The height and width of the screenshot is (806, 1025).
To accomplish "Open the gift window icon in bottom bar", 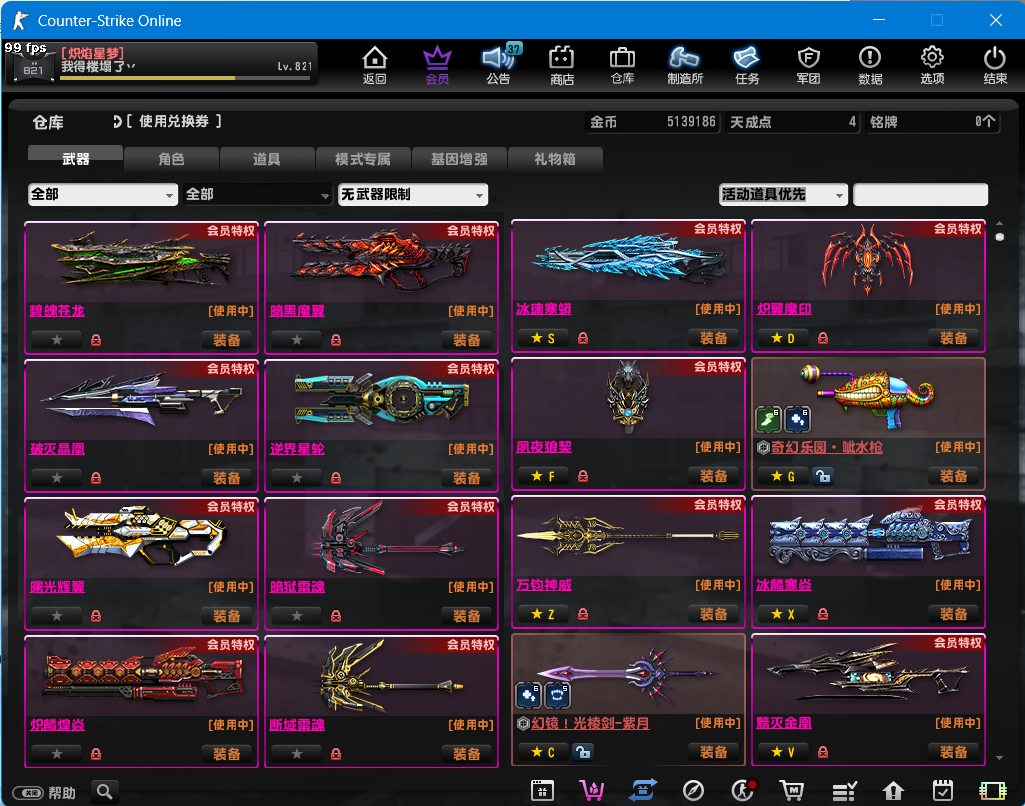I will pyautogui.click(x=543, y=790).
